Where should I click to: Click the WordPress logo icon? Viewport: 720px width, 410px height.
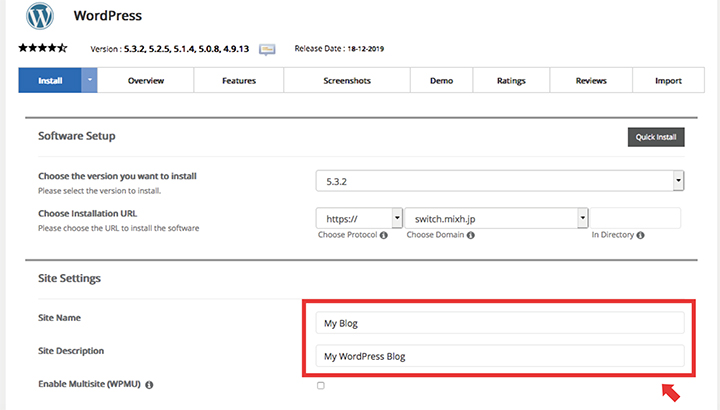point(39,16)
